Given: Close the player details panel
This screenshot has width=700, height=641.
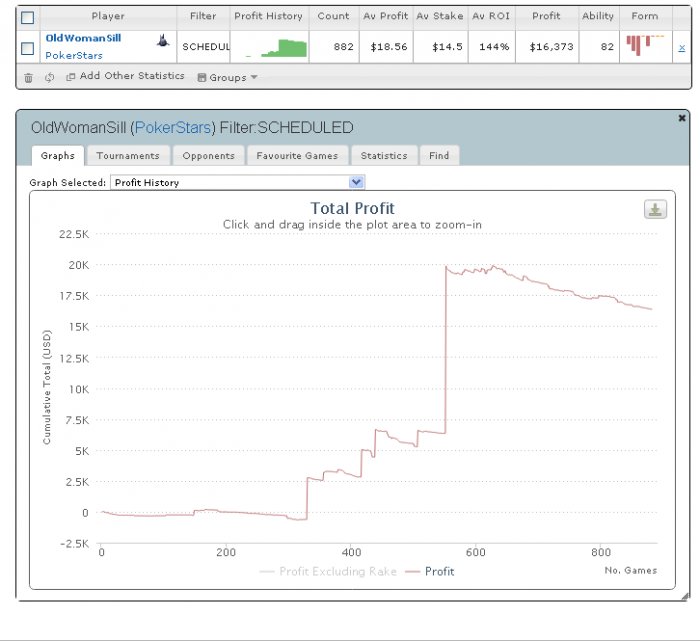Looking at the screenshot, I should tap(682, 117).
